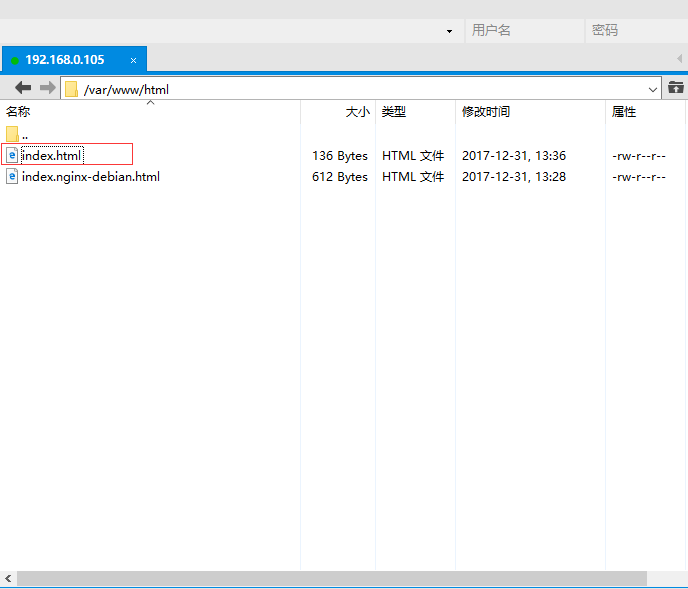Expand the /var/www/html path dropdown
Viewport: 688px width, 589px height.
pos(652,90)
